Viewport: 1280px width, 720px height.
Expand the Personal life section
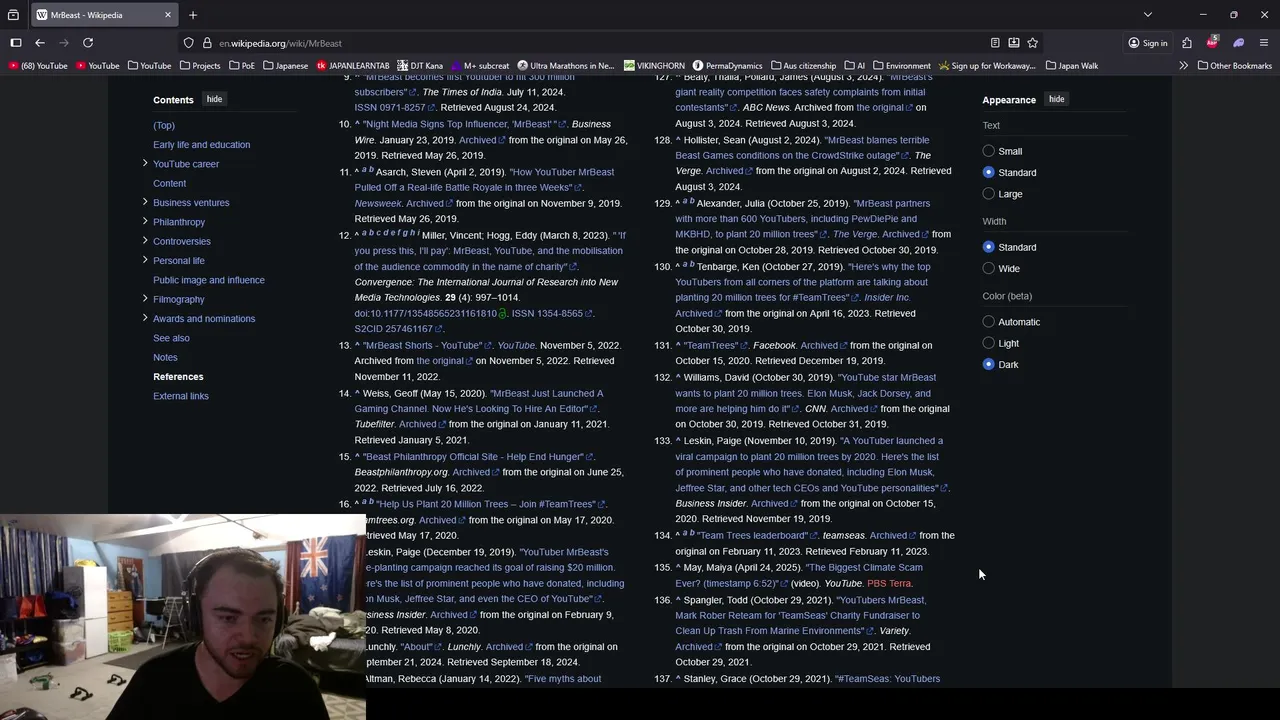click(145, 260)
